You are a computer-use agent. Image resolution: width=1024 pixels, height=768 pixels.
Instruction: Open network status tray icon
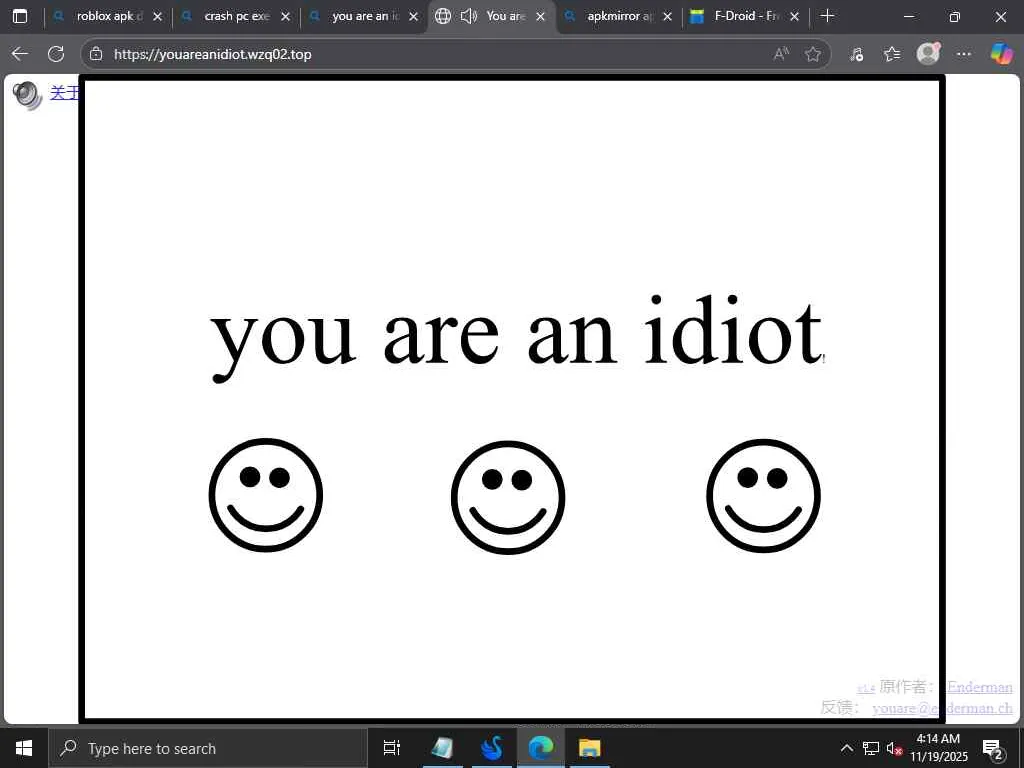click(x=871, y=748)
